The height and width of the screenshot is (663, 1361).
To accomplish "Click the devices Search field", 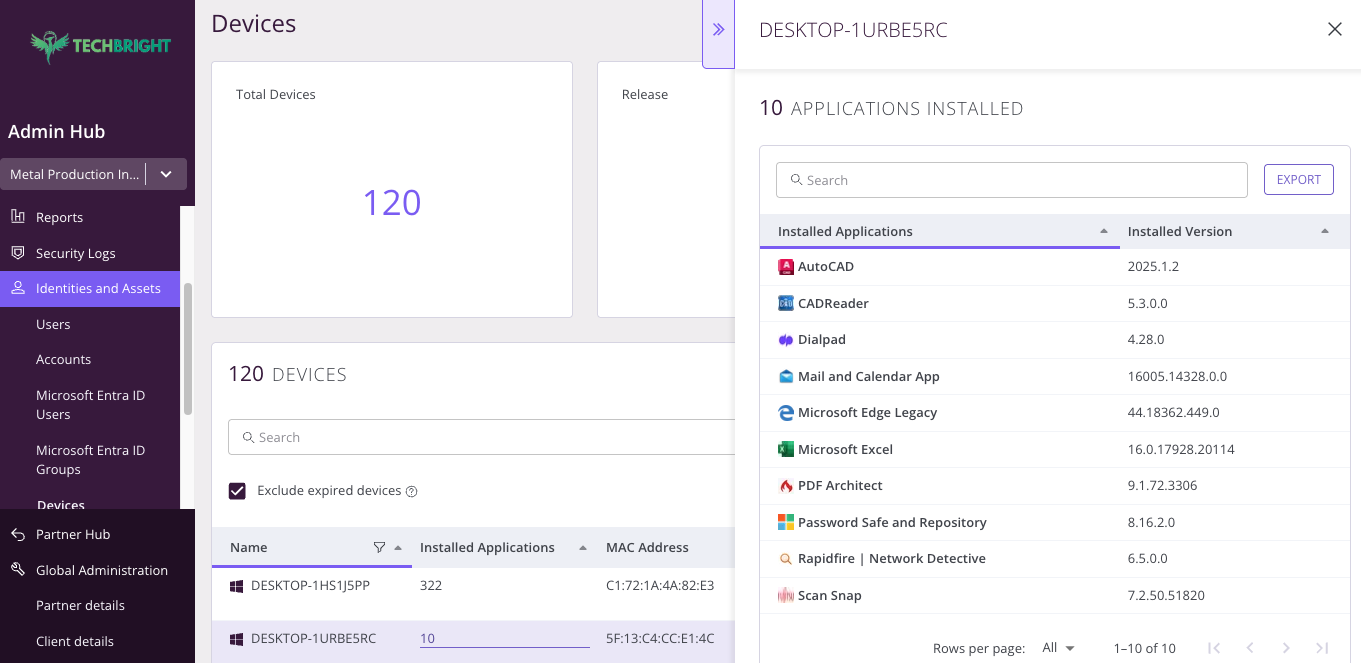I will [x=482, y=437].
